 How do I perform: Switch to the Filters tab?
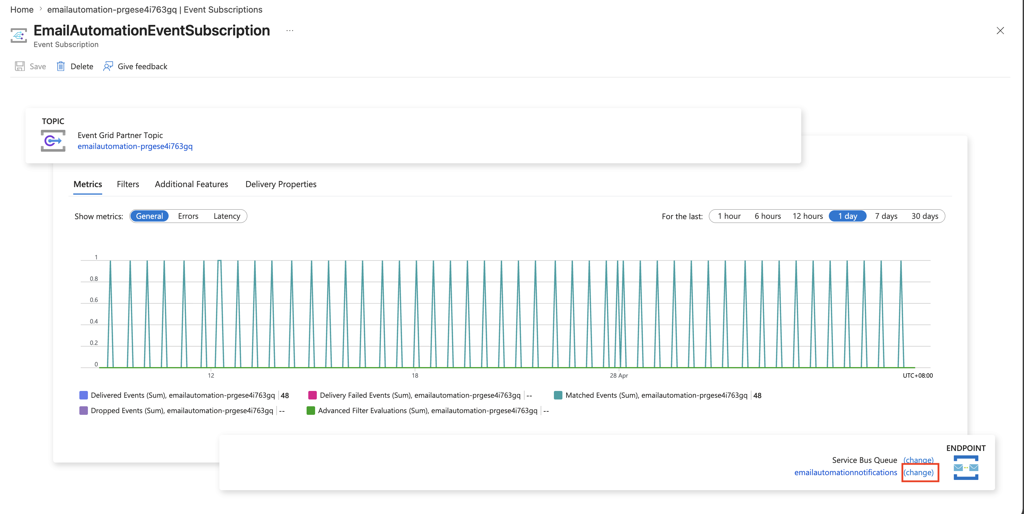click(128, 184)
